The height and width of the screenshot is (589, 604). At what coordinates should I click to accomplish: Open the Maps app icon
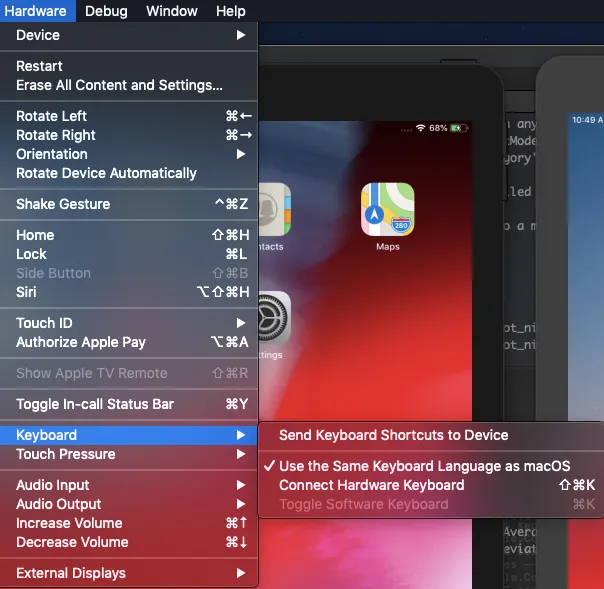[x=388, y=209]
